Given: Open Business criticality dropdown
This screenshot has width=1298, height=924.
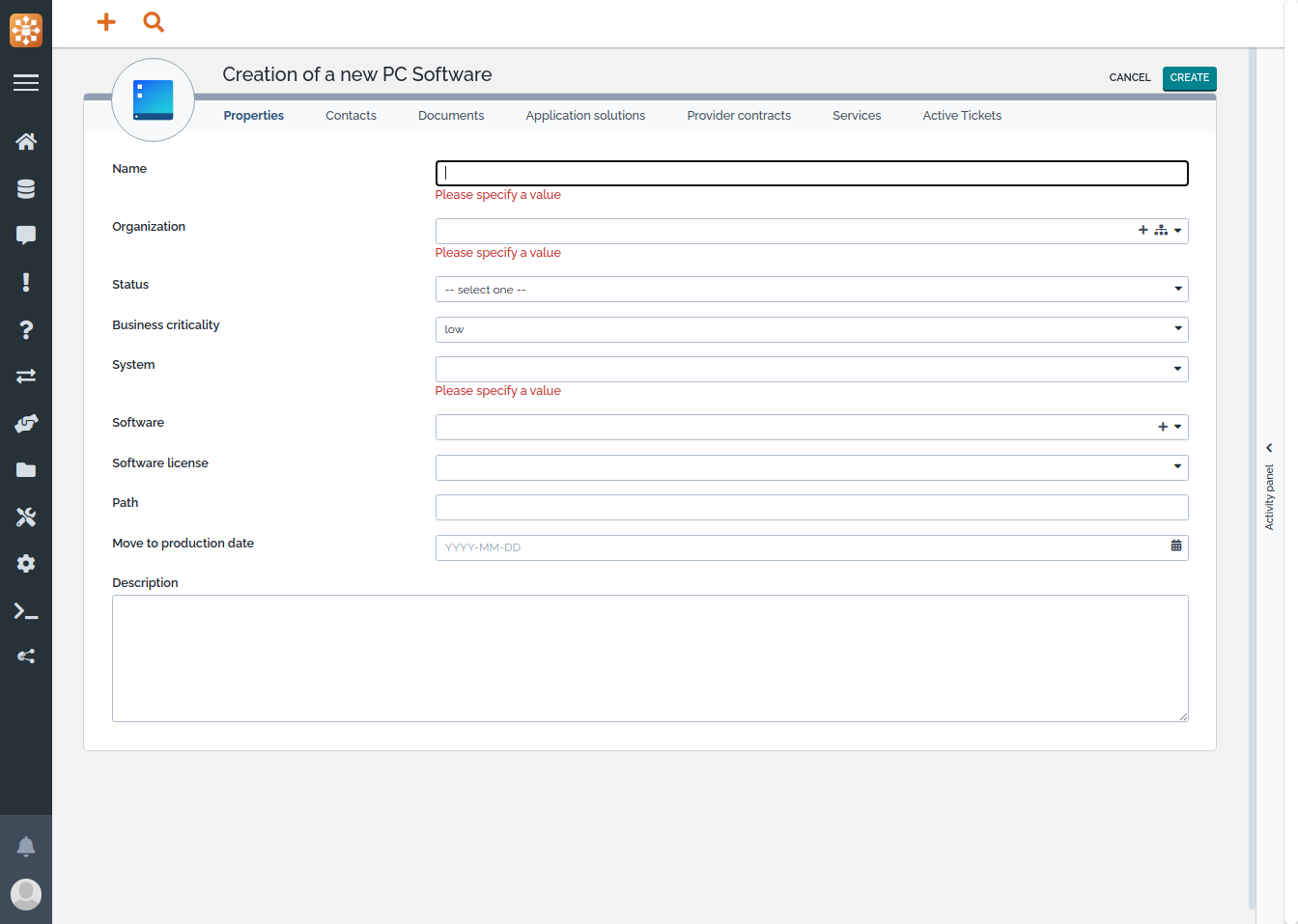Looking at the screenshot, I should [x=811, y=329].
